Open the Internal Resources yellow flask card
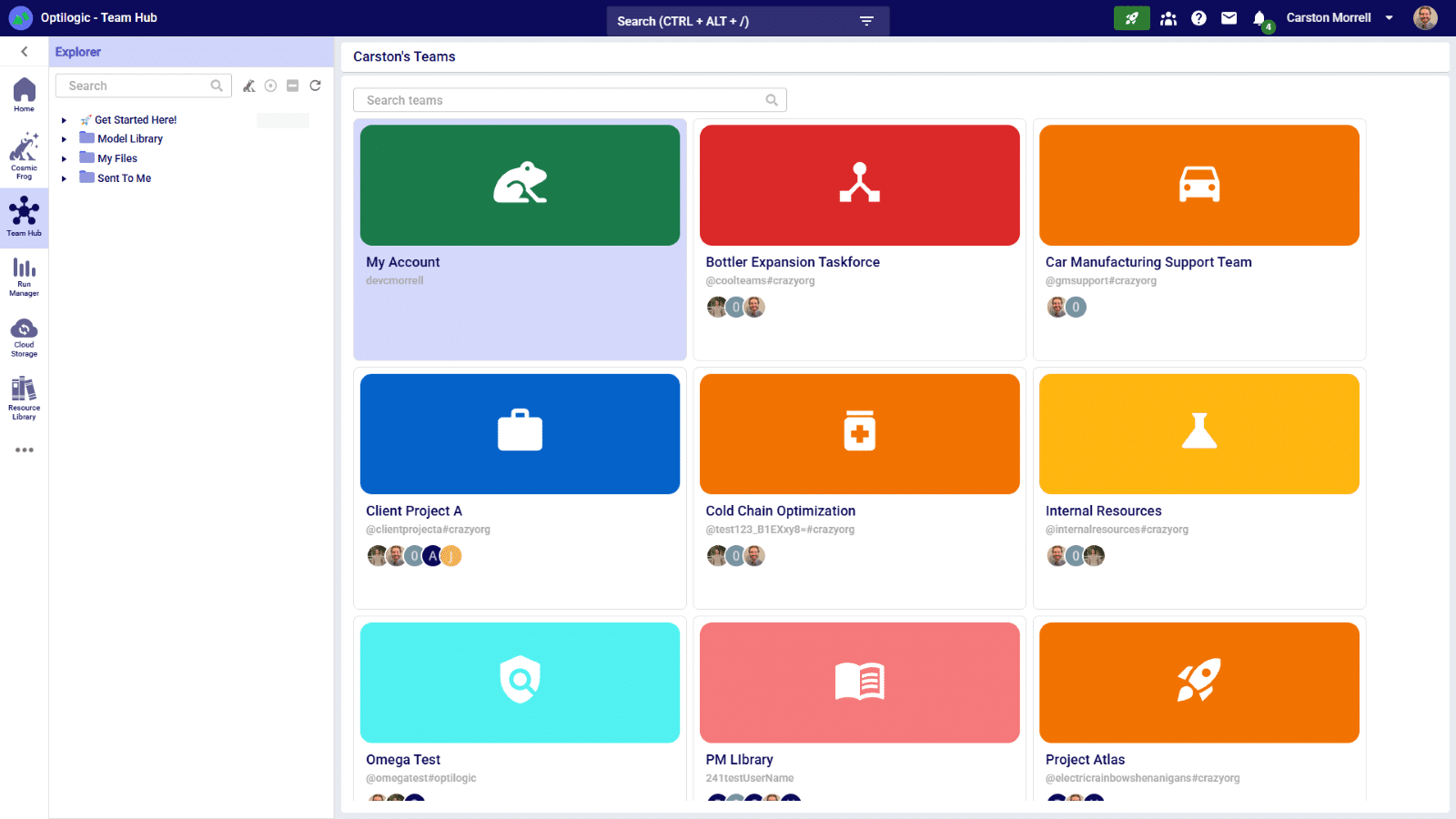1456x819 pixels. coord(1198,433)
